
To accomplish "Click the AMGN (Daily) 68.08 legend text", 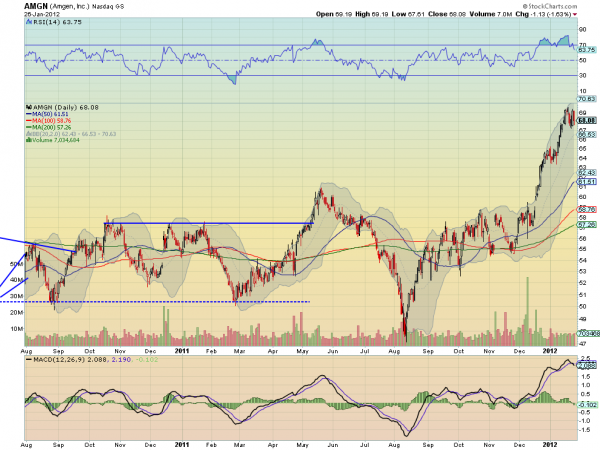I will 65,108.
